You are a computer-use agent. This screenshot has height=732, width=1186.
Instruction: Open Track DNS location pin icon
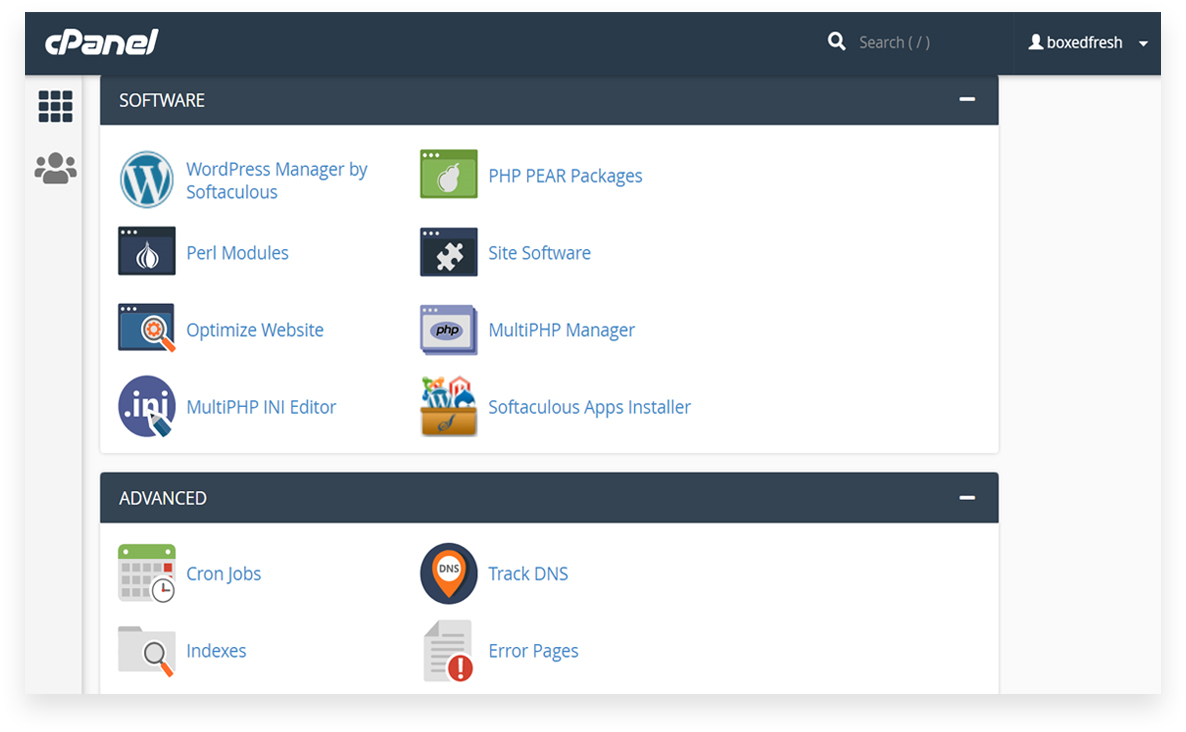click(448, 573)
